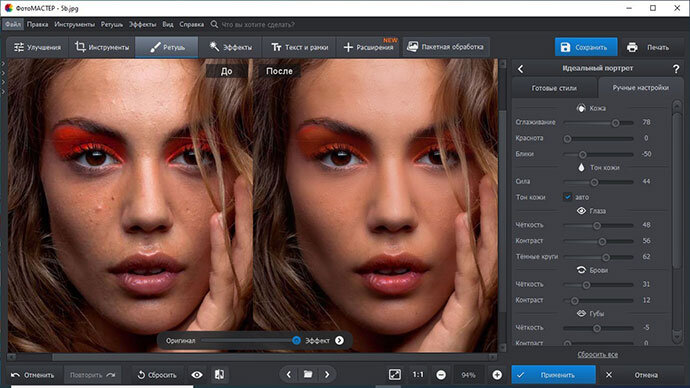
Task: Open the Правка menu
Action: (x=37, y=24)
